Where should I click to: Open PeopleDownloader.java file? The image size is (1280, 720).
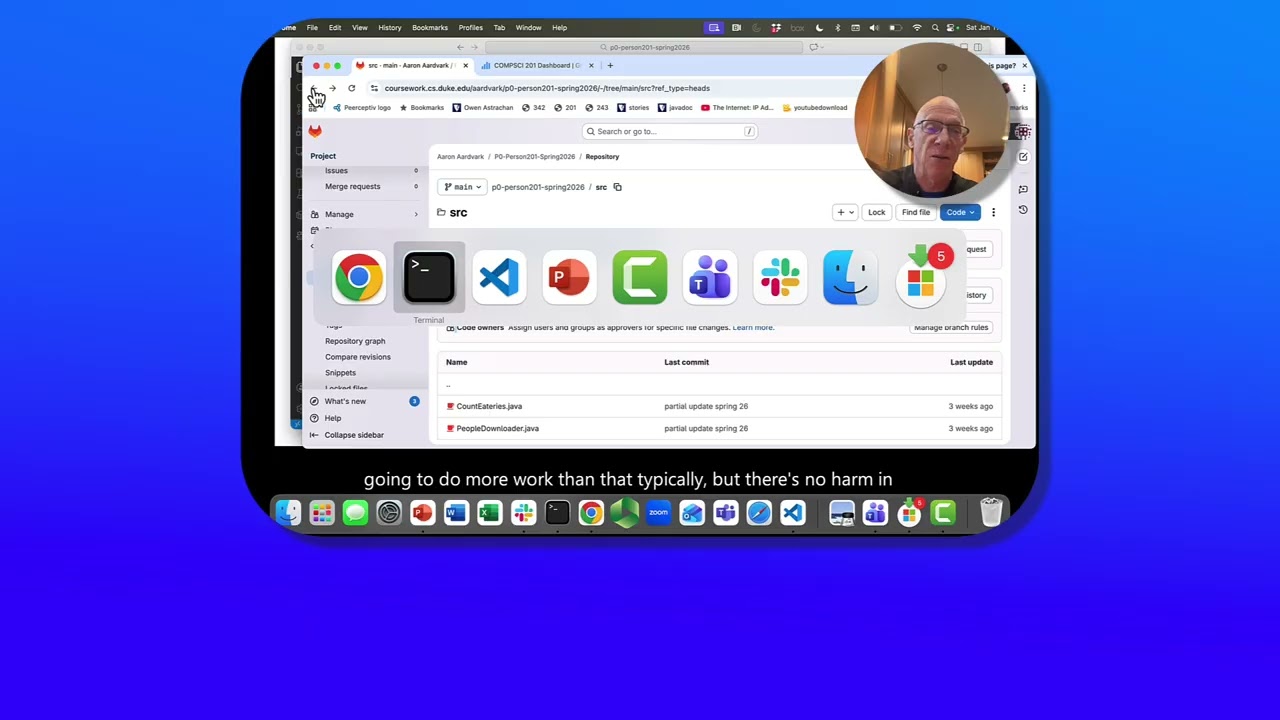tap(497, 428)
